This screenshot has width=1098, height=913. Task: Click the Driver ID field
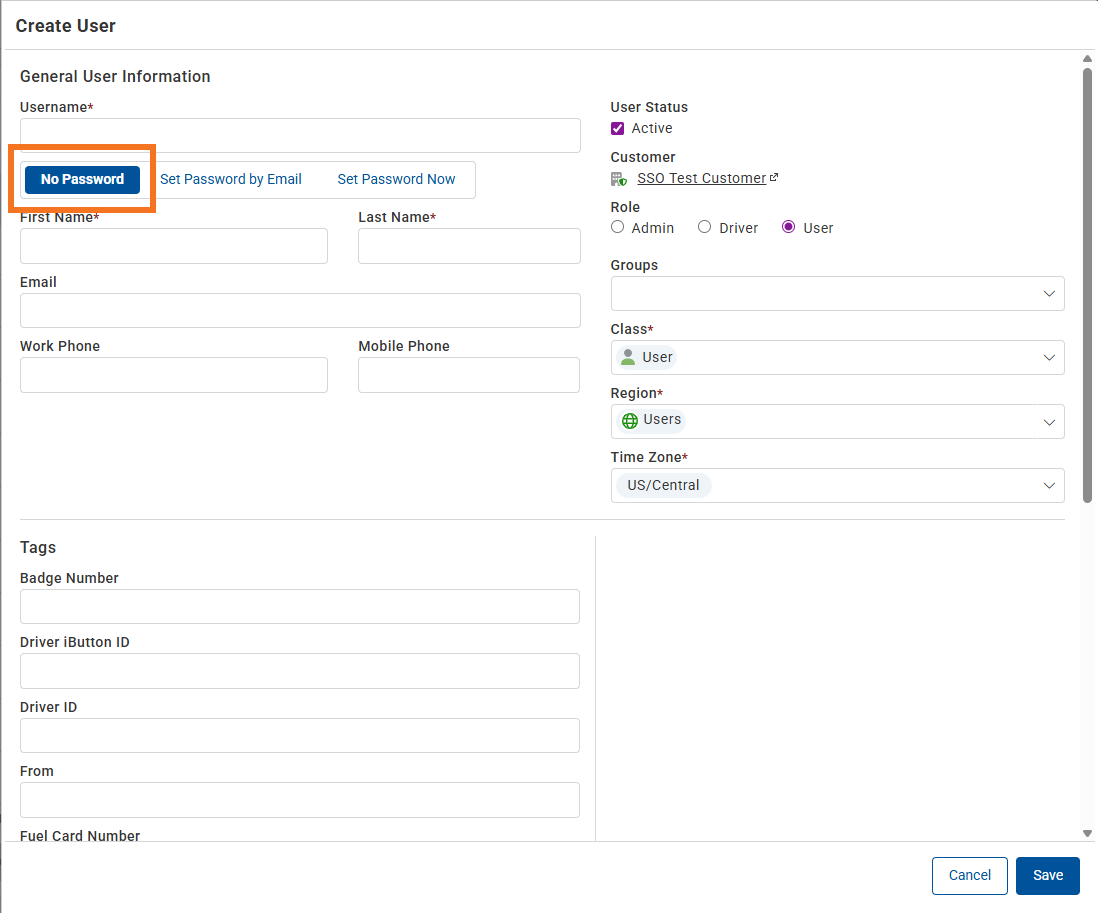(x=300, y=735)
